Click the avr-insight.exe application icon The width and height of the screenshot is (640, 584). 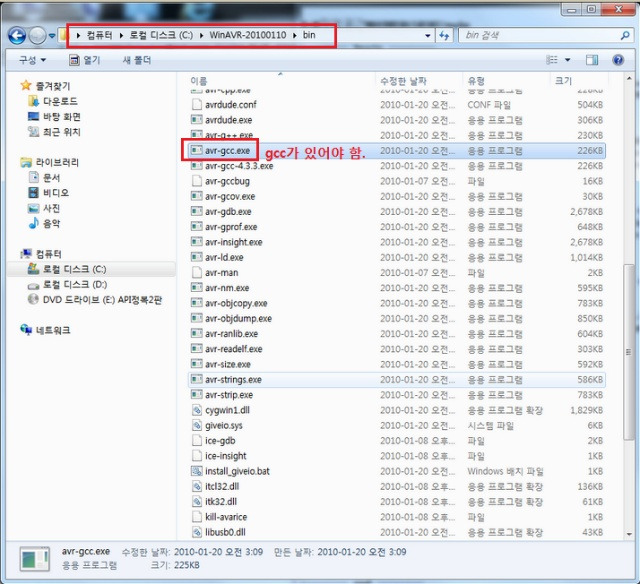click(197, 242)
